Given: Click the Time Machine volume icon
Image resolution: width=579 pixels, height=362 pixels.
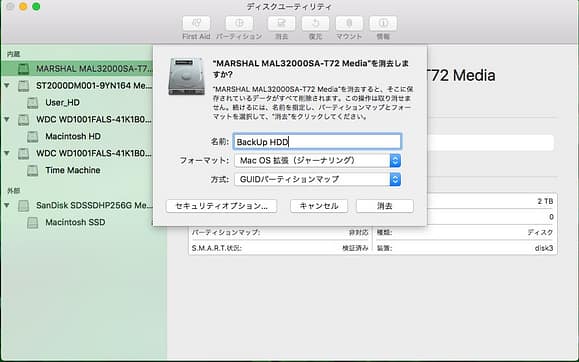Looking at the screenshot, I should point(32,170).
